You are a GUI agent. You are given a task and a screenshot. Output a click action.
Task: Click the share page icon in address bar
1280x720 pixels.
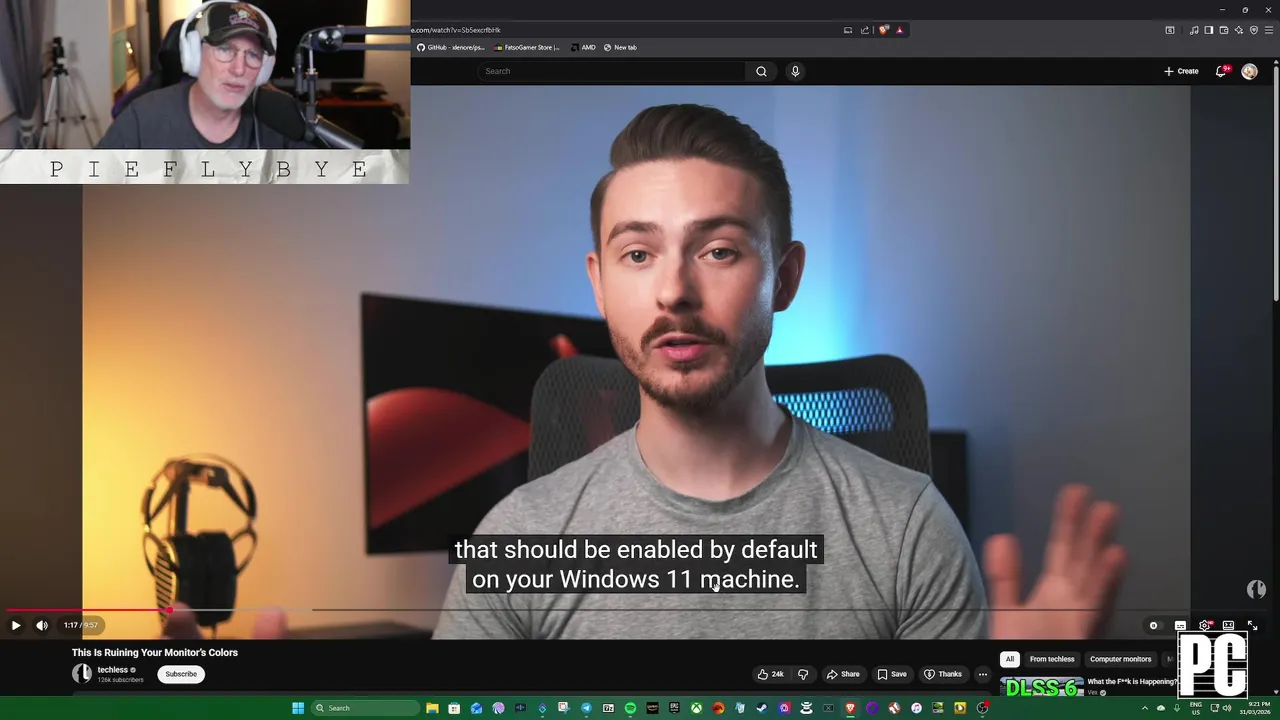(x=865, y=30)
